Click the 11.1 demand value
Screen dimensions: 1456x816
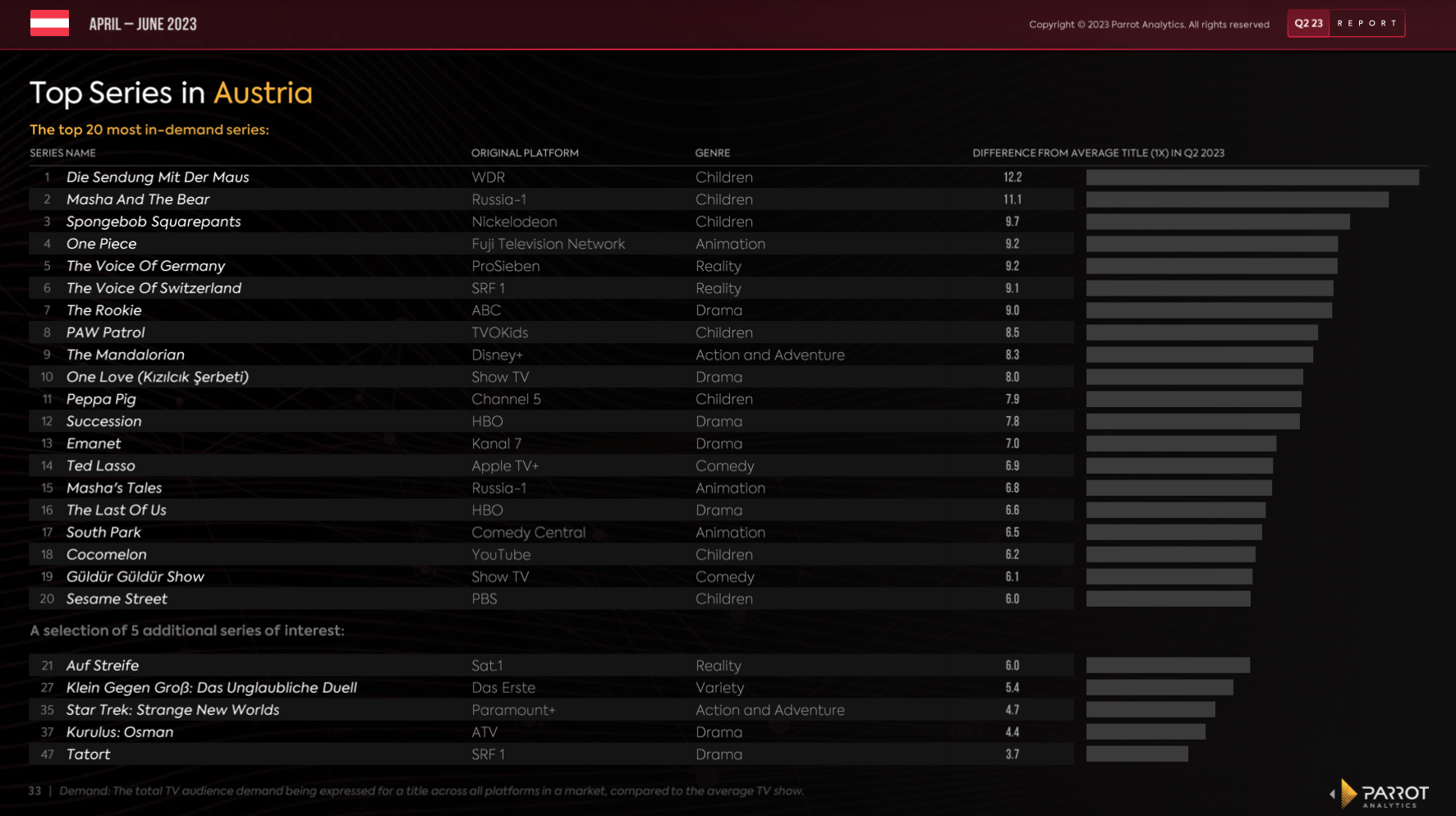(1013, 199)
